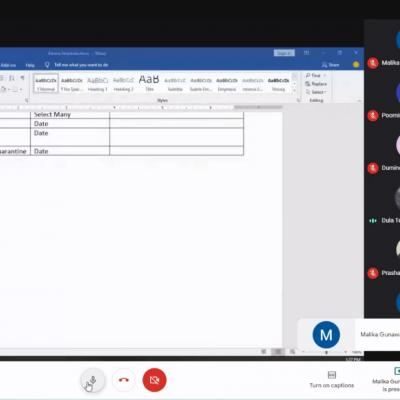This screenshot has width=400, height=400.
Task: Click the Find tool in Editing group
Action: pos(314,75)
